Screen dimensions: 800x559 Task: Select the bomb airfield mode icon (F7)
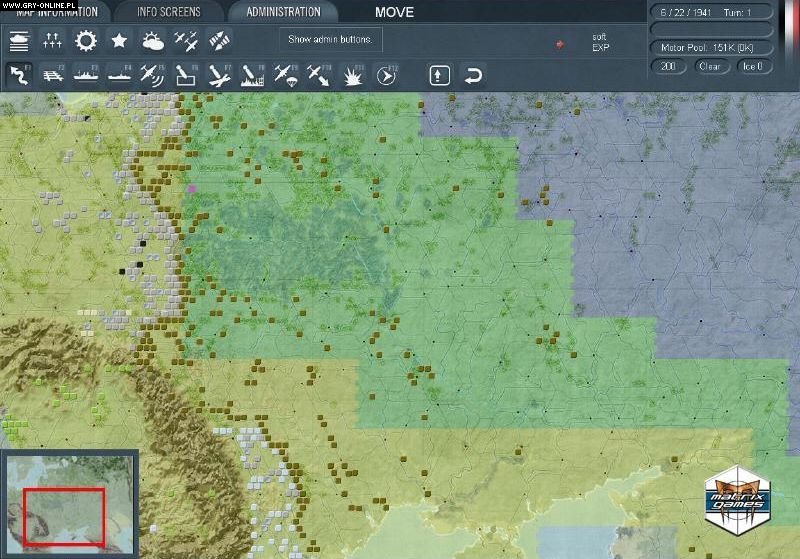click(x=219, y=75)
